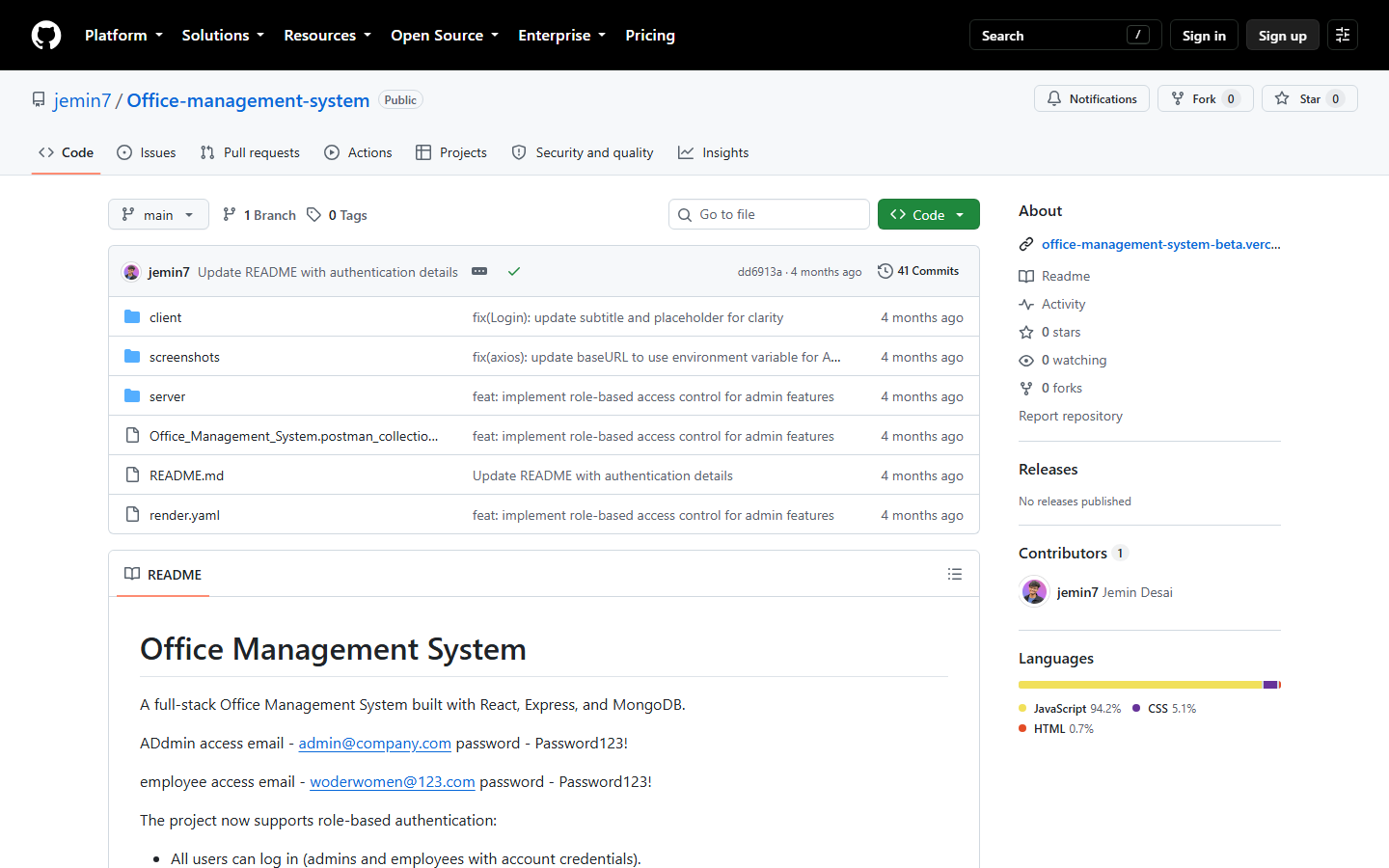View the 41 Commits history
The height and width of the screenshot is (868, 1389).
pos(918,271)
